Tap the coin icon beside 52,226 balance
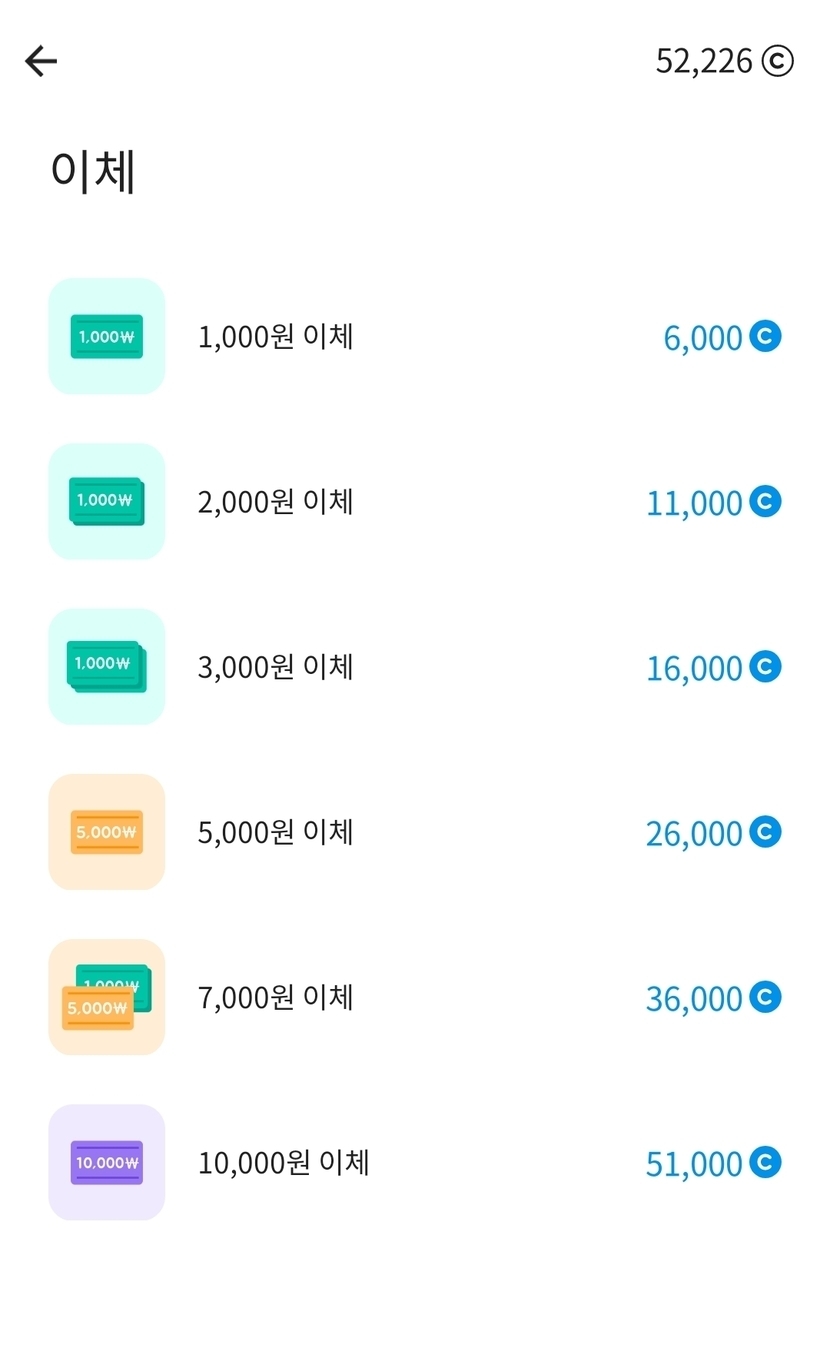 [x=777, y=62]
